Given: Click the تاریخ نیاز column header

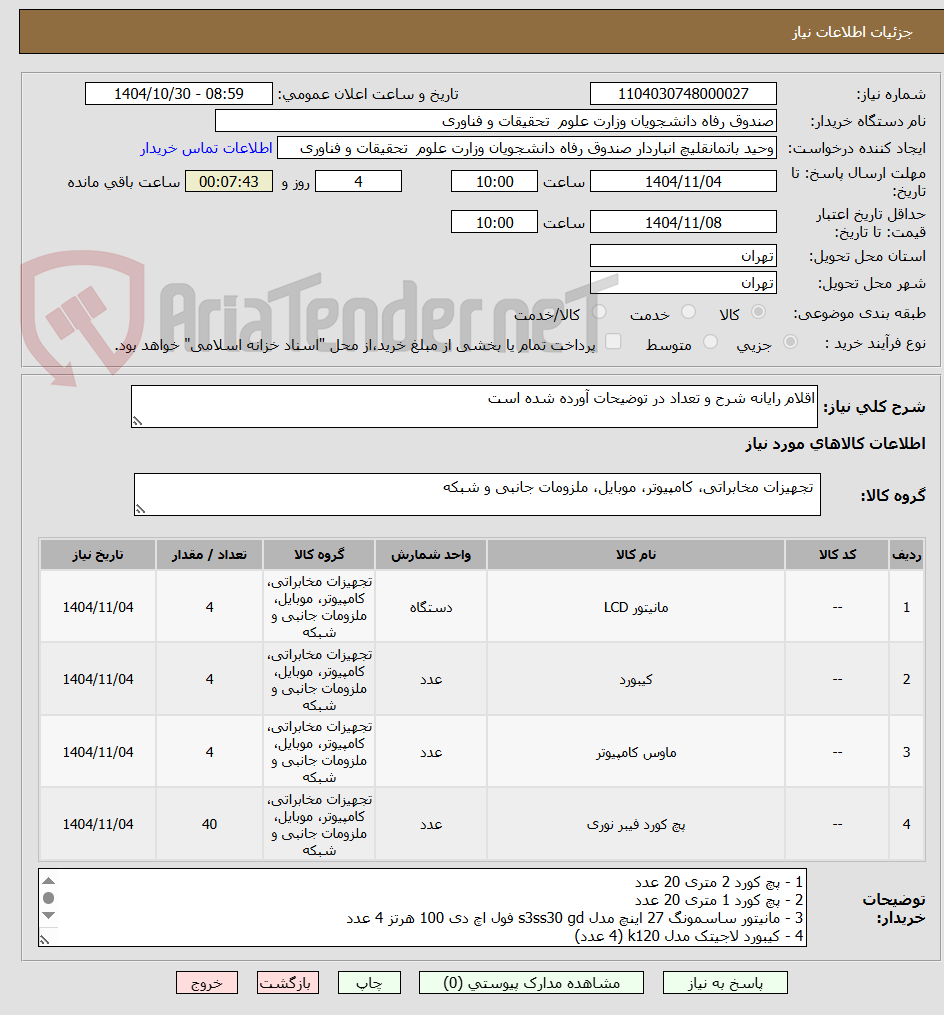Looking at the screenshot, I should point(98,555).
